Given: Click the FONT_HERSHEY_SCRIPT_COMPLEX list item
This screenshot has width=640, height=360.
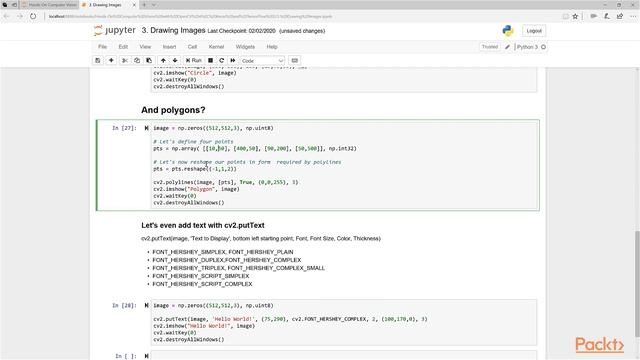Looking at the screenshot, I should (x=202, y=284).
